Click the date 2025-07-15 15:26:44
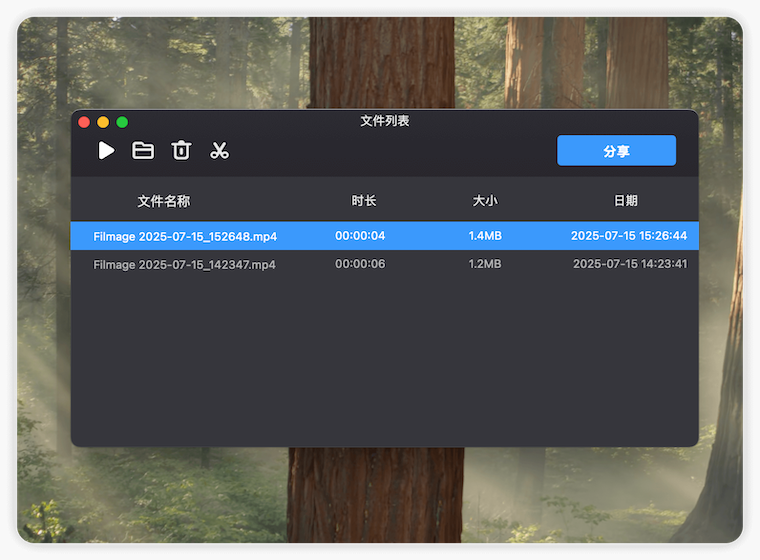 628,236
